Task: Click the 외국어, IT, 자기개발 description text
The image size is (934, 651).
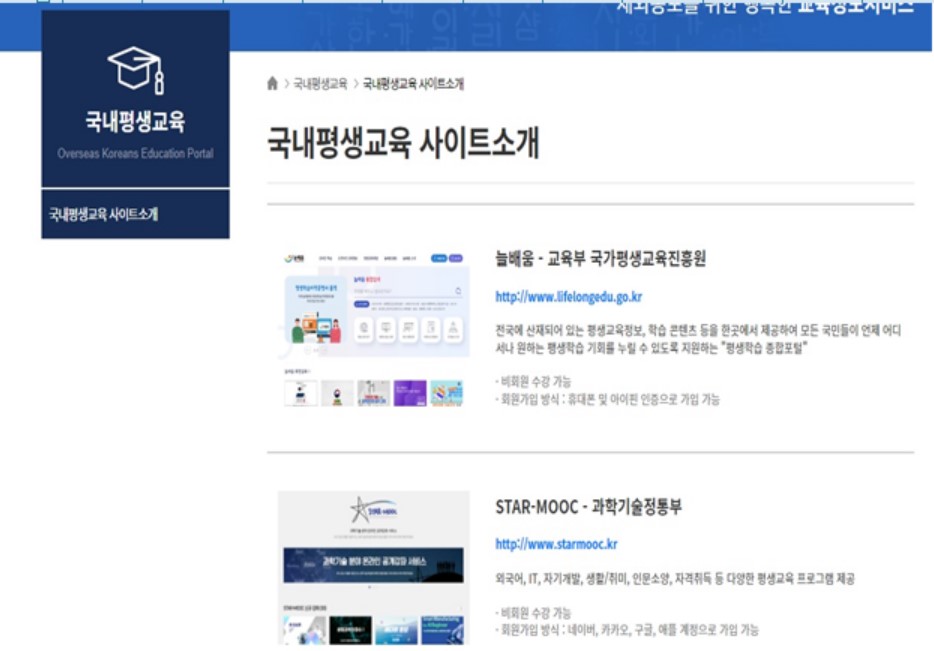Action: coord(675,578)
